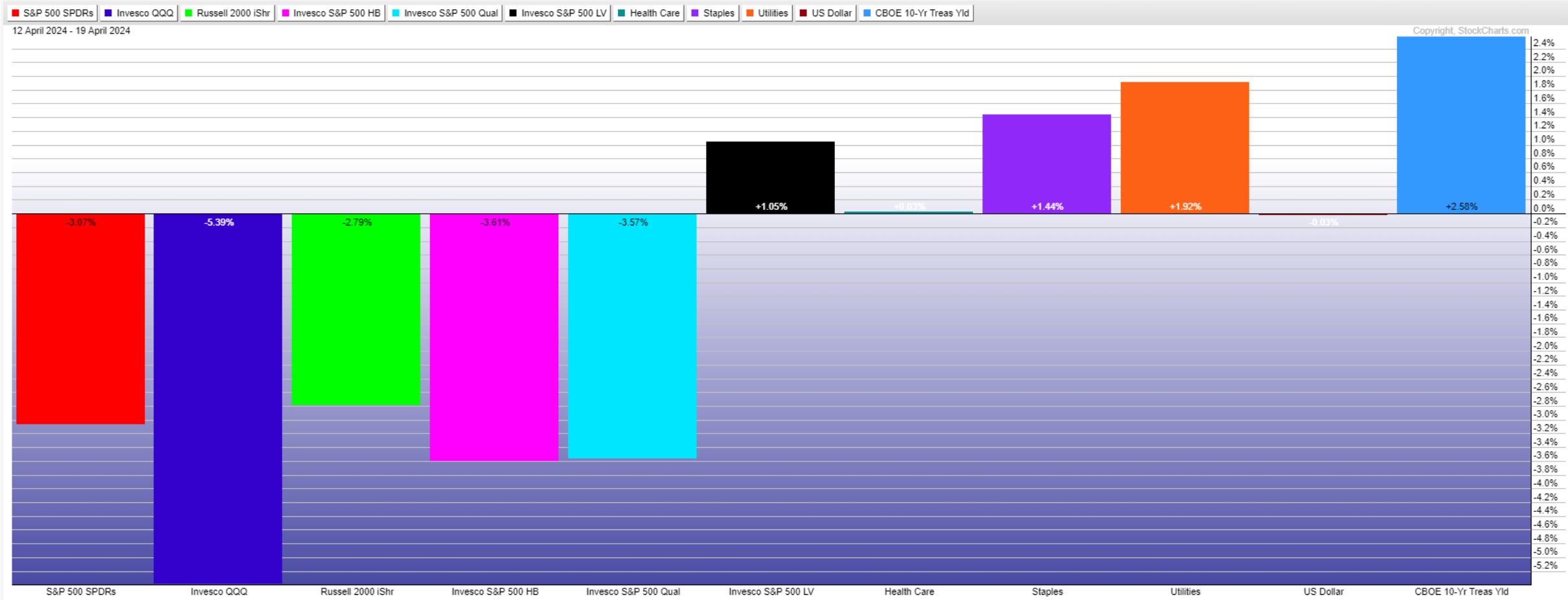Select the green Russell 2000 iShr bar

(x=356, y=310)
